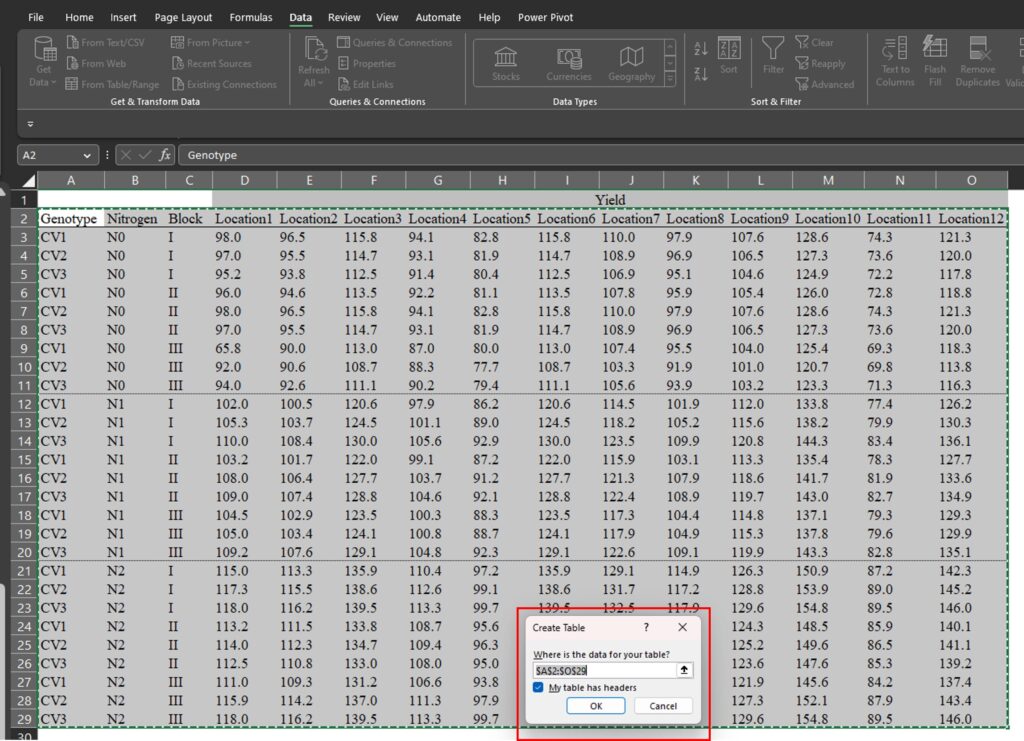Click the Sort A to Z icon
Image resolution: width=1024 pixels, height=741 pixels.
701,48
